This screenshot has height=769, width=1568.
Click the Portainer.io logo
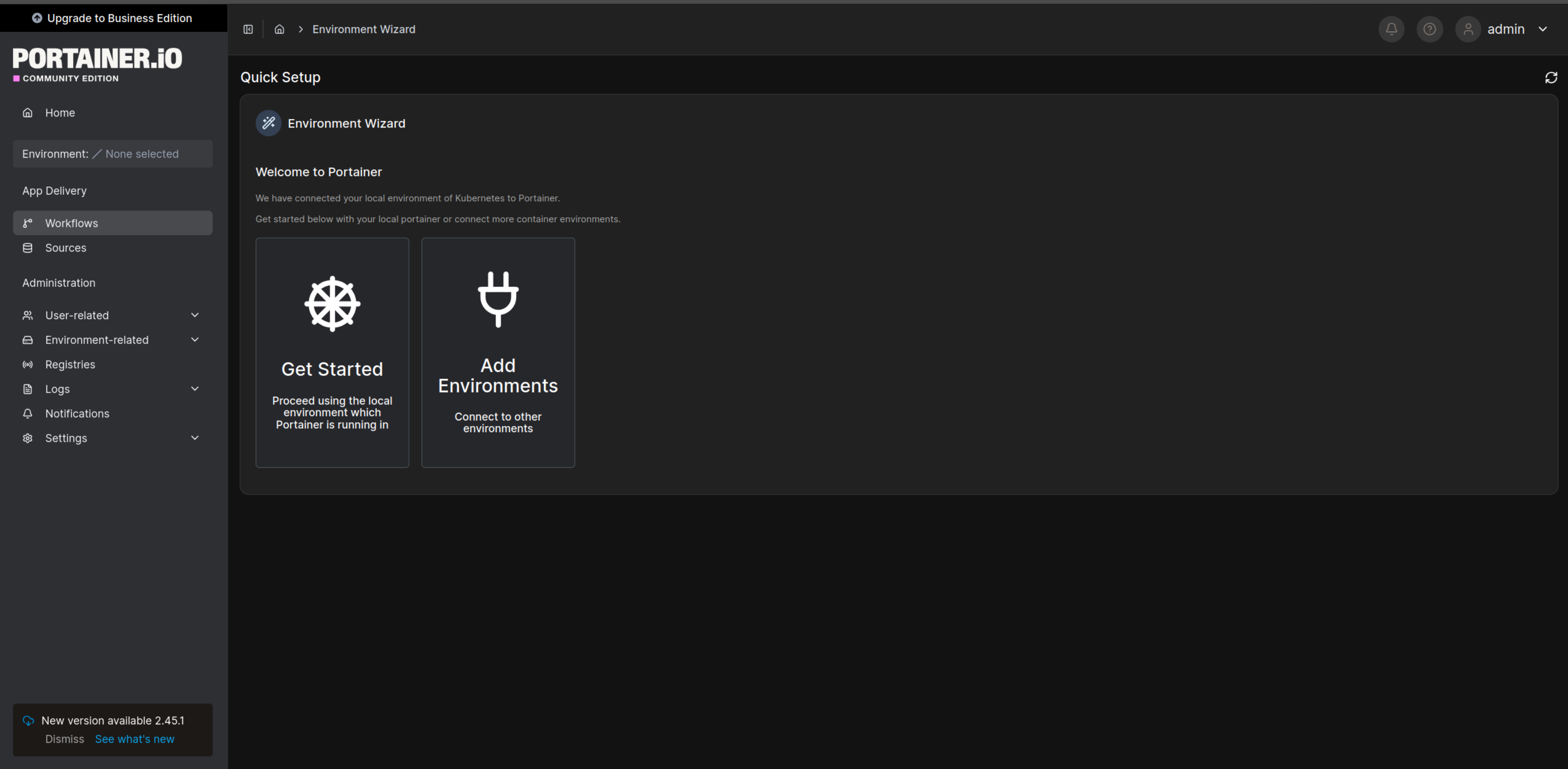(98, 65)
